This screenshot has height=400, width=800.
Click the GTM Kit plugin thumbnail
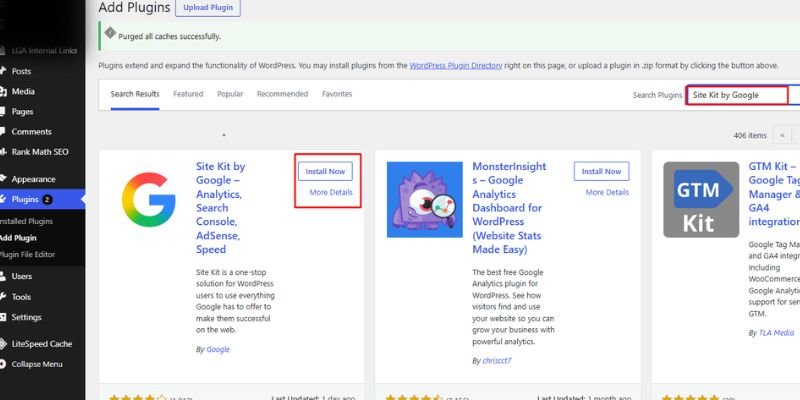tap(701, 199)
